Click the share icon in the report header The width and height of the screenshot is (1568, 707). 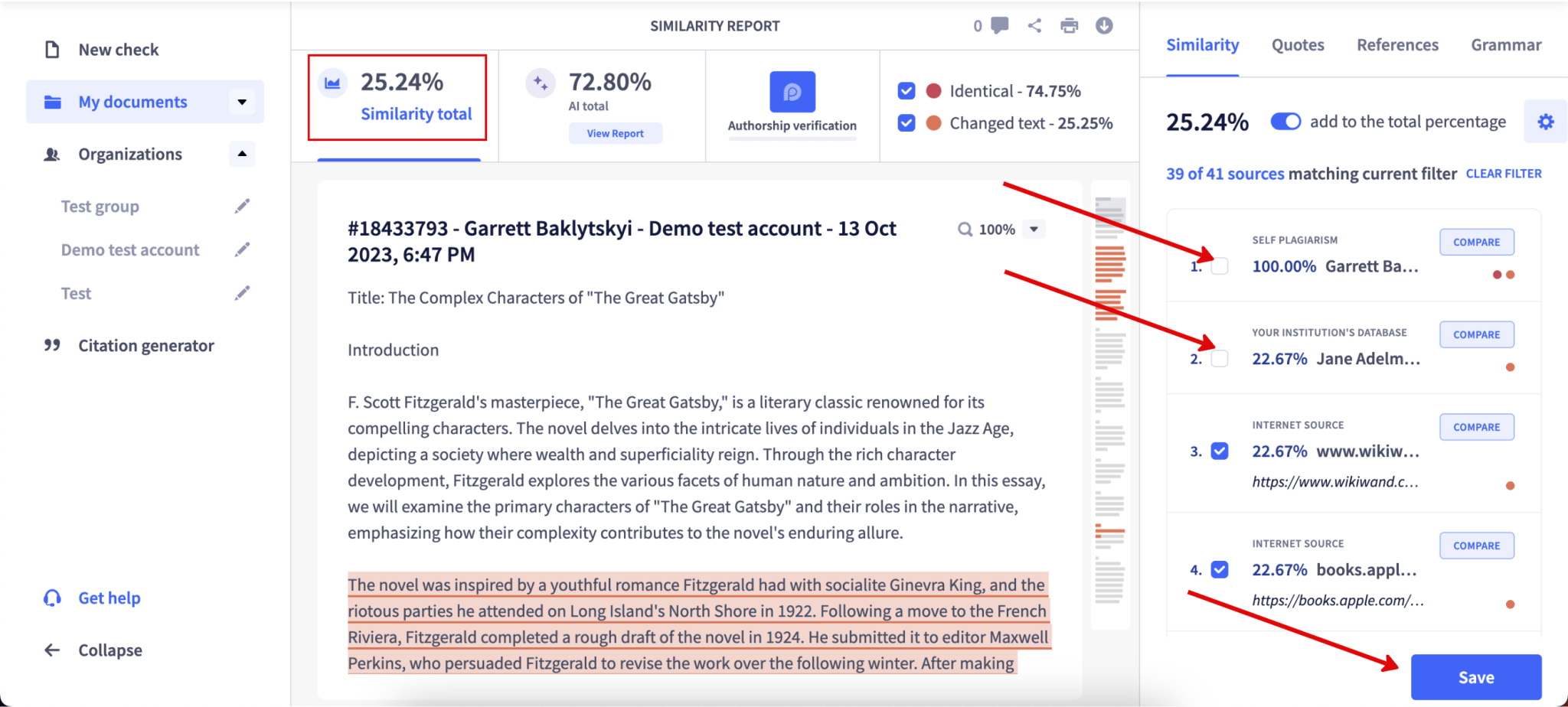pyautogui.click(x=1034, y=25)
